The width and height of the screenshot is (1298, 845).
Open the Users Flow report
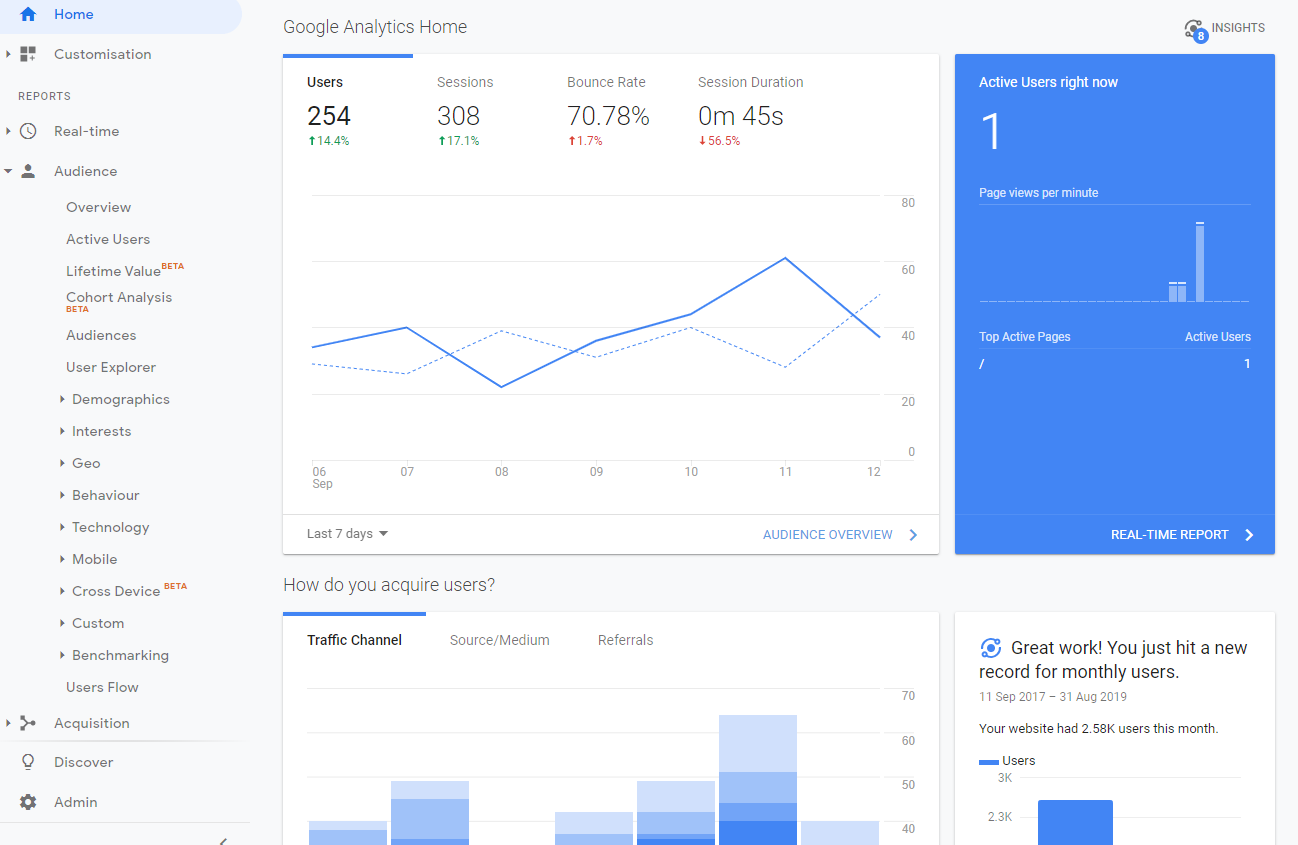[x=102, y=687]
